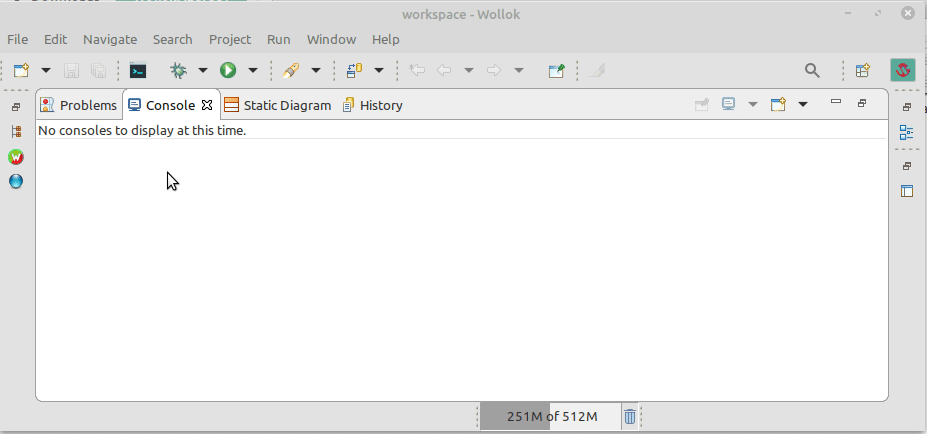Screen dimensions: 927x434
Task: Click the blue globe icon in left sidebar
Action: click(x=16, y=181)
